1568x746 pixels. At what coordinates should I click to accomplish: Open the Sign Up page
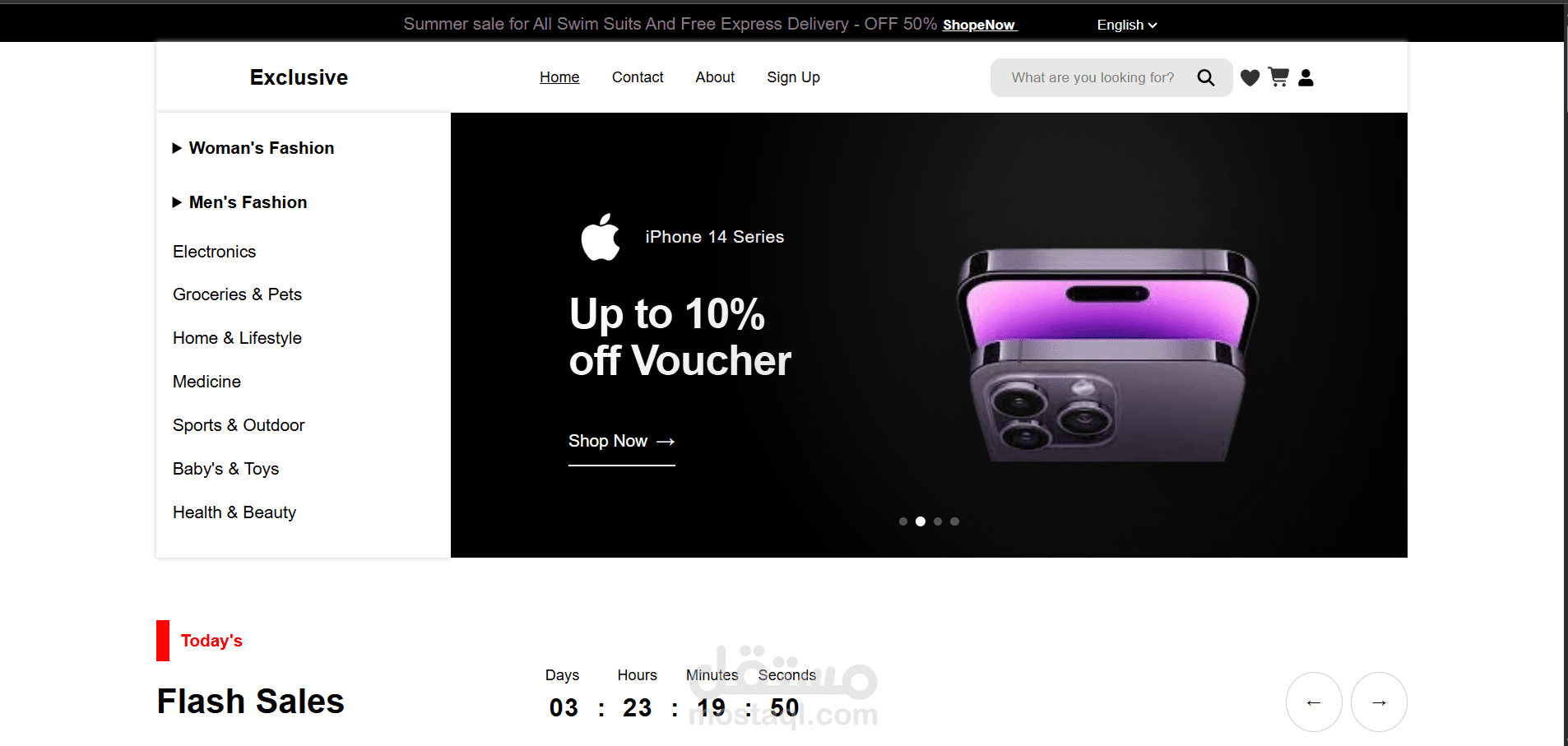(x=793, y=77)
